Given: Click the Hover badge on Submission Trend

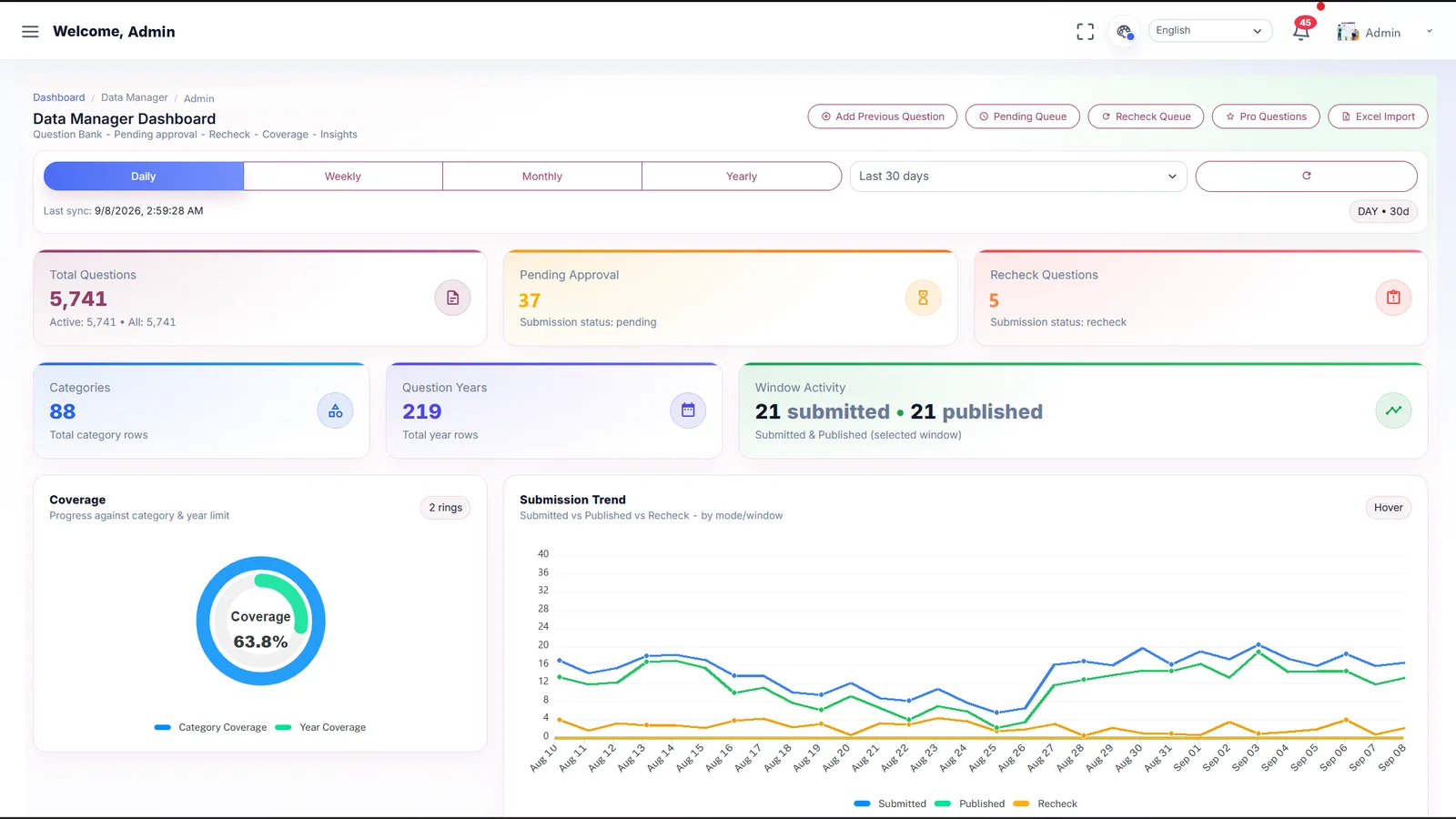Looking at the screenshot, I should tap(1389, 508).
